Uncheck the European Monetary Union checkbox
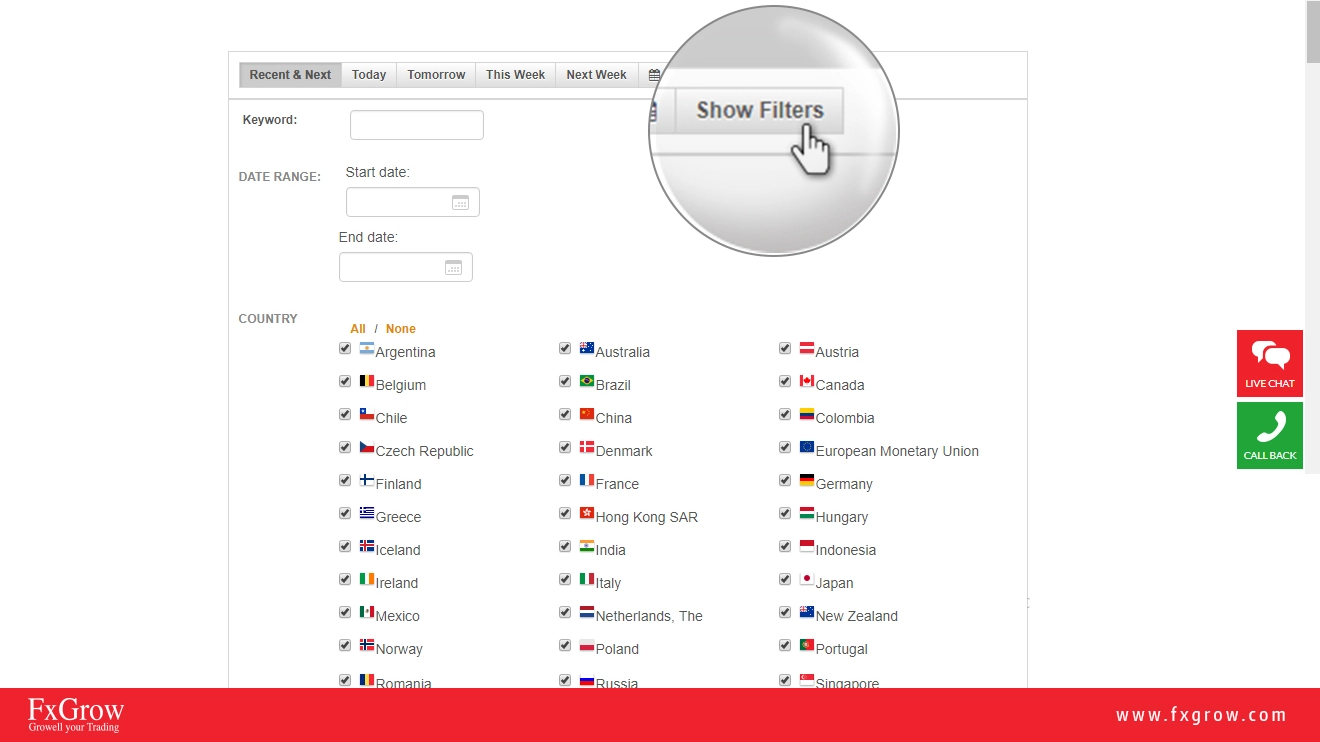Viewport: 1320px width, 742px height. click(x=785, y=447)
